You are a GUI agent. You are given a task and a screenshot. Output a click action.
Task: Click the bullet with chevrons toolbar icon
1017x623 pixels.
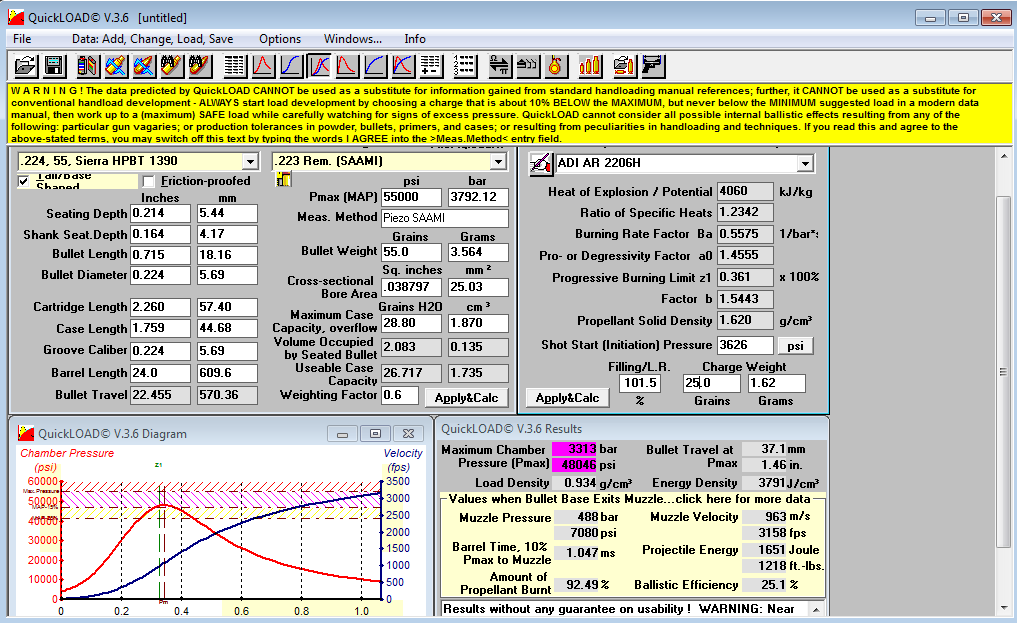point(527,65)
